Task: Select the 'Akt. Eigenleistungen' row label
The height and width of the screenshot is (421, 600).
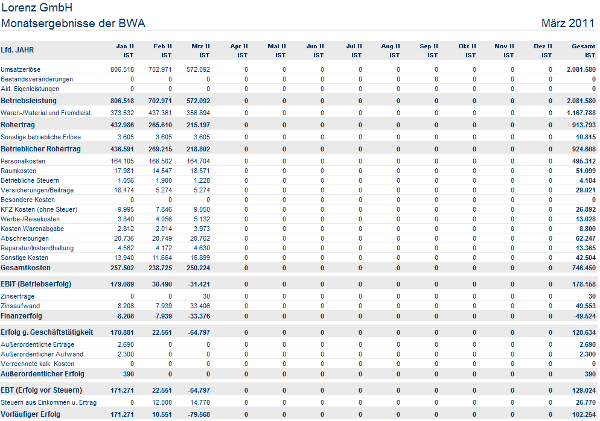Action: [x=30, y=89]
